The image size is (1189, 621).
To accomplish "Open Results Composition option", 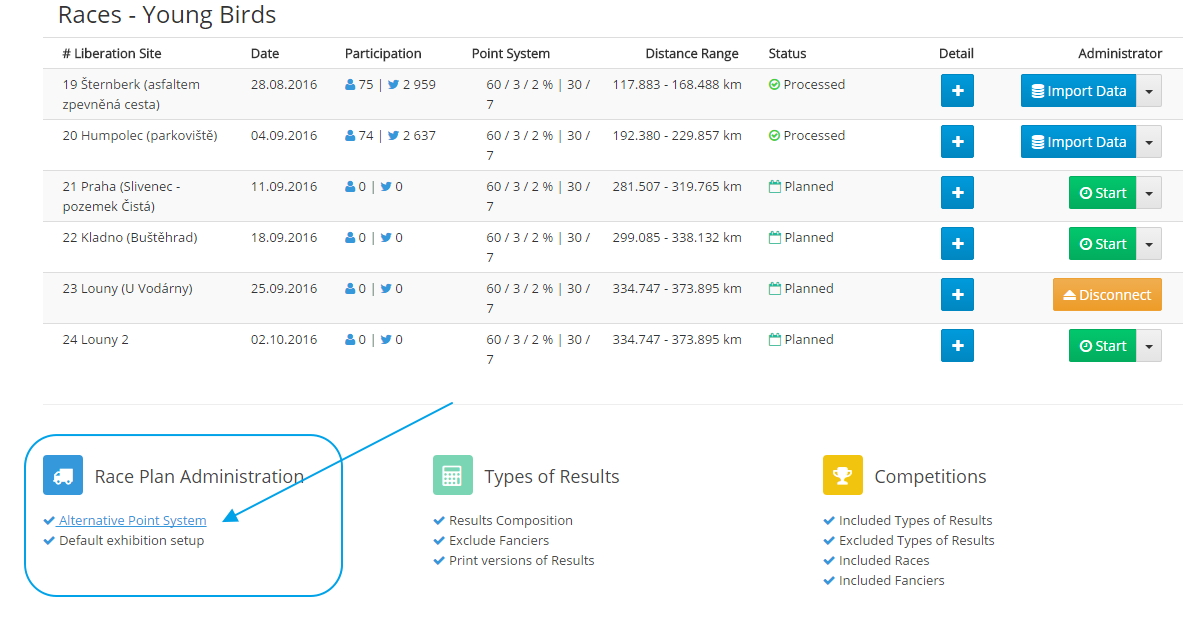I will [510, 520].
